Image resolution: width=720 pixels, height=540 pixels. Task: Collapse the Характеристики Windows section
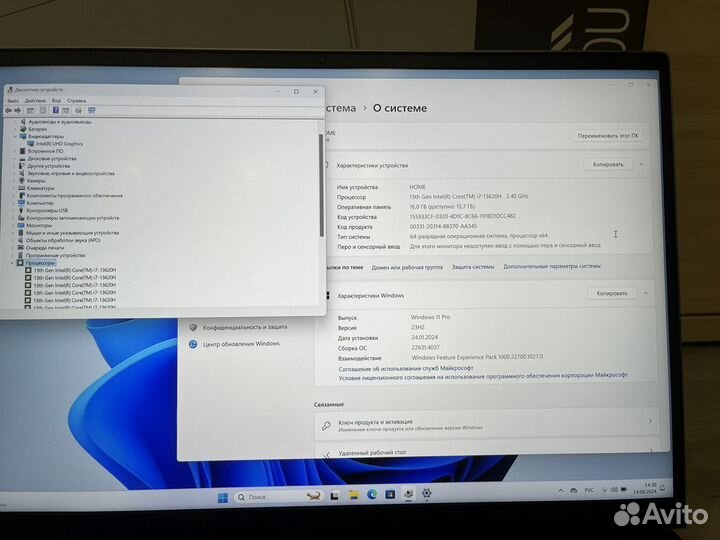[646, 293]
